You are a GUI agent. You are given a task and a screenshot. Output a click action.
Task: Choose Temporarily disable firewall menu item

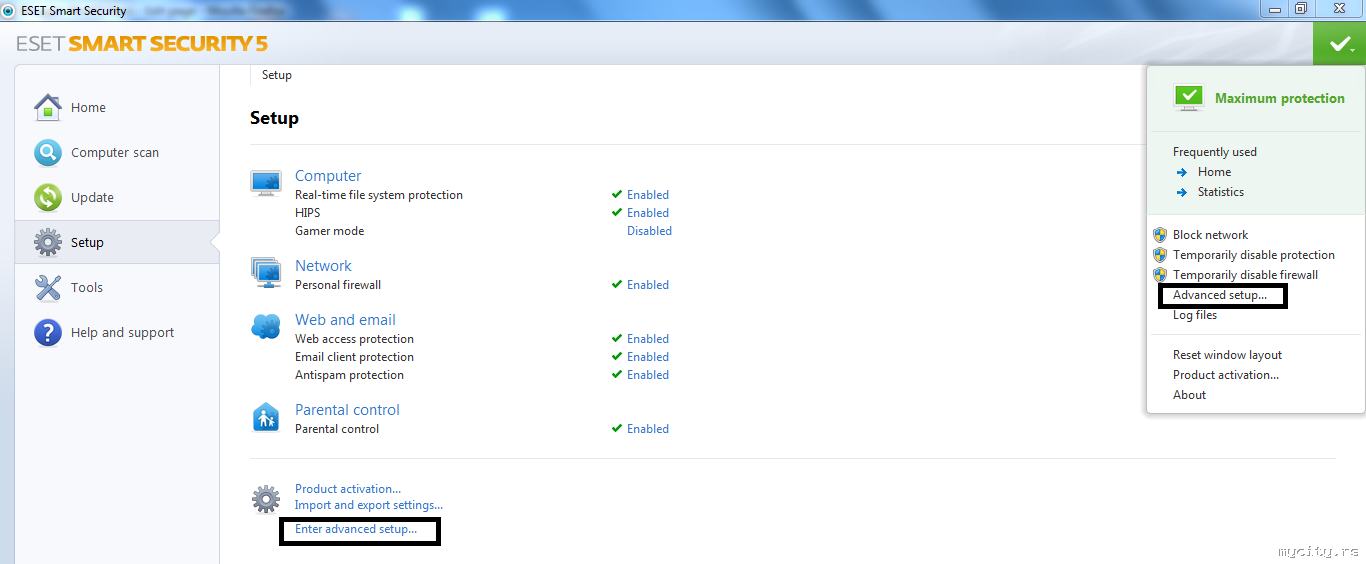pos(1245,275)
